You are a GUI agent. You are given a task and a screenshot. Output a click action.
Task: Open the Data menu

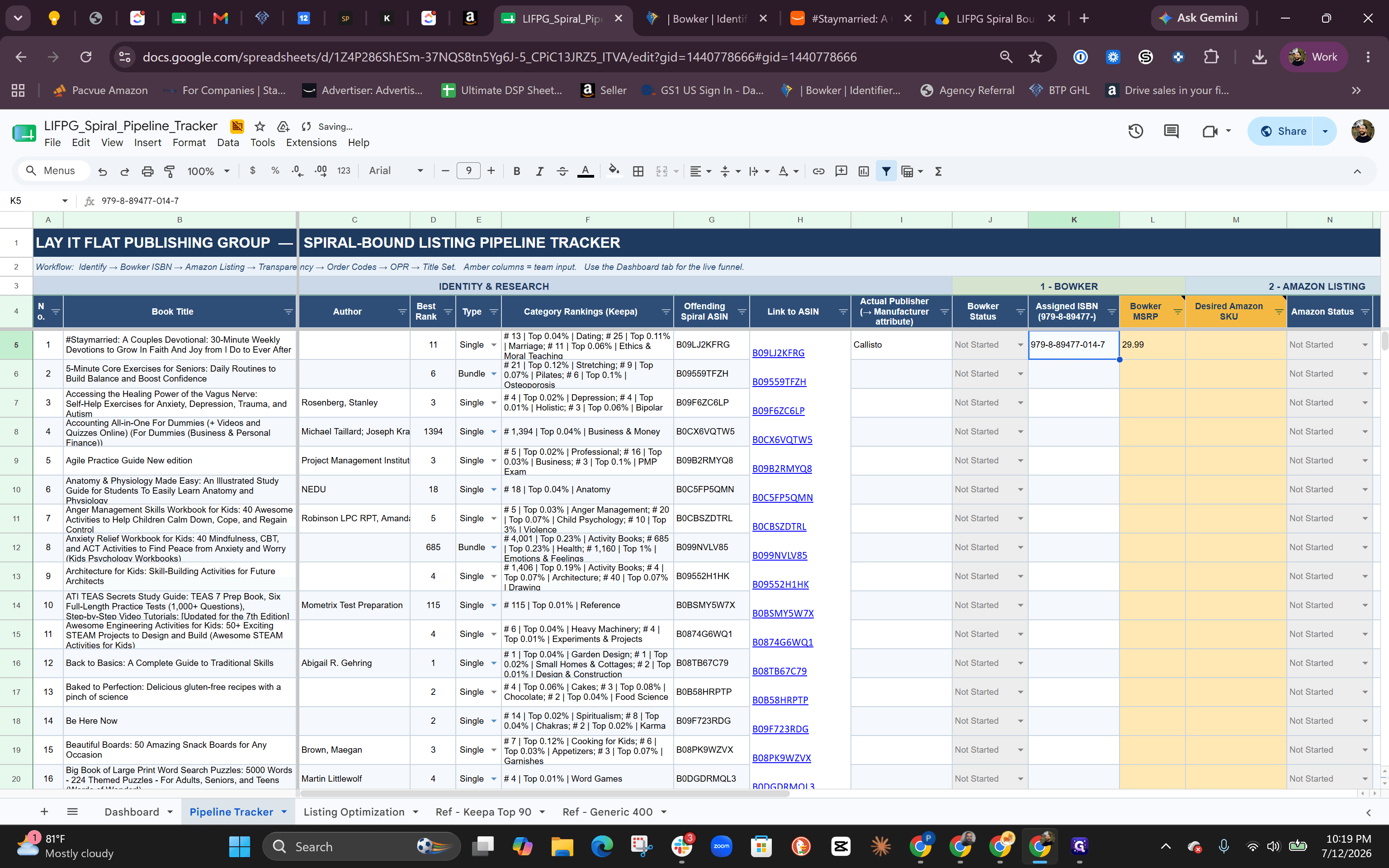pyautogui.click(x=228, y=142)
